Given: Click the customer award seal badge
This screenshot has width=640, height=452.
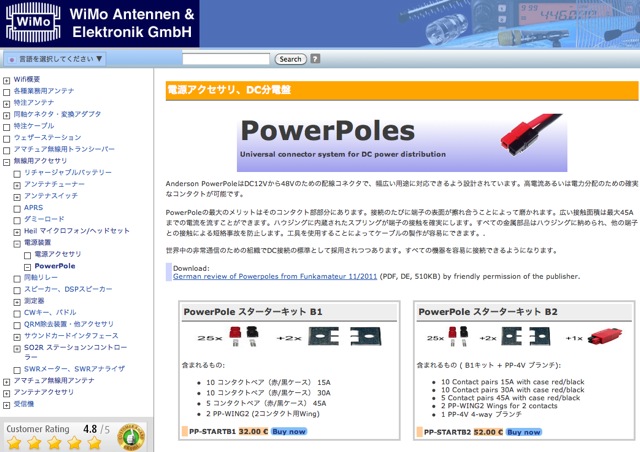Looking at the screenshot, I should [x=131, y=437].
